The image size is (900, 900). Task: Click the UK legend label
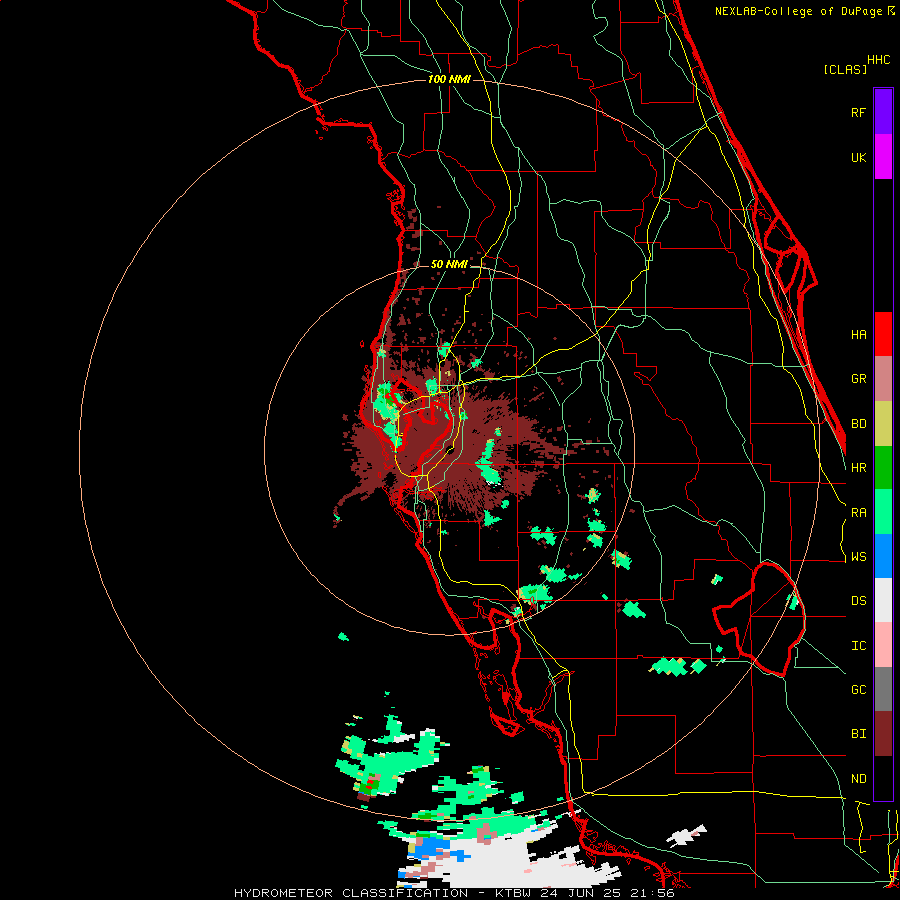[858, 157]
